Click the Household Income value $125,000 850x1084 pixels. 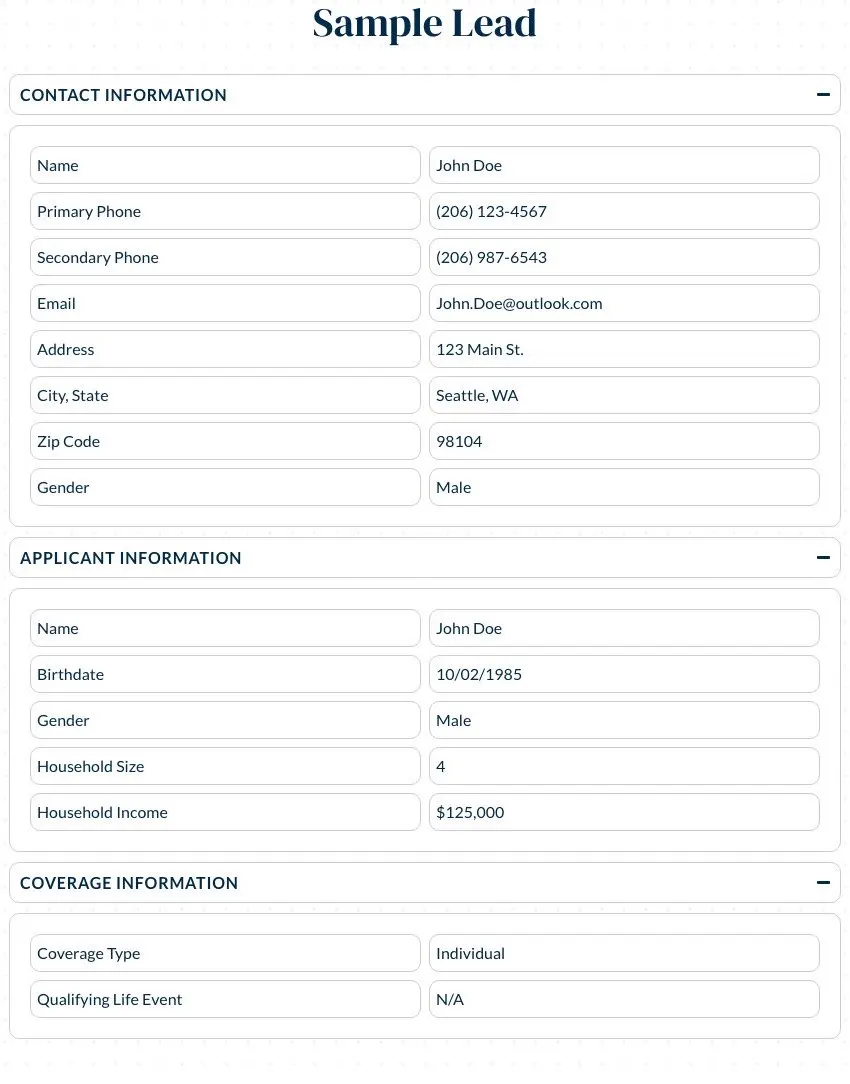tap(624, 812)
